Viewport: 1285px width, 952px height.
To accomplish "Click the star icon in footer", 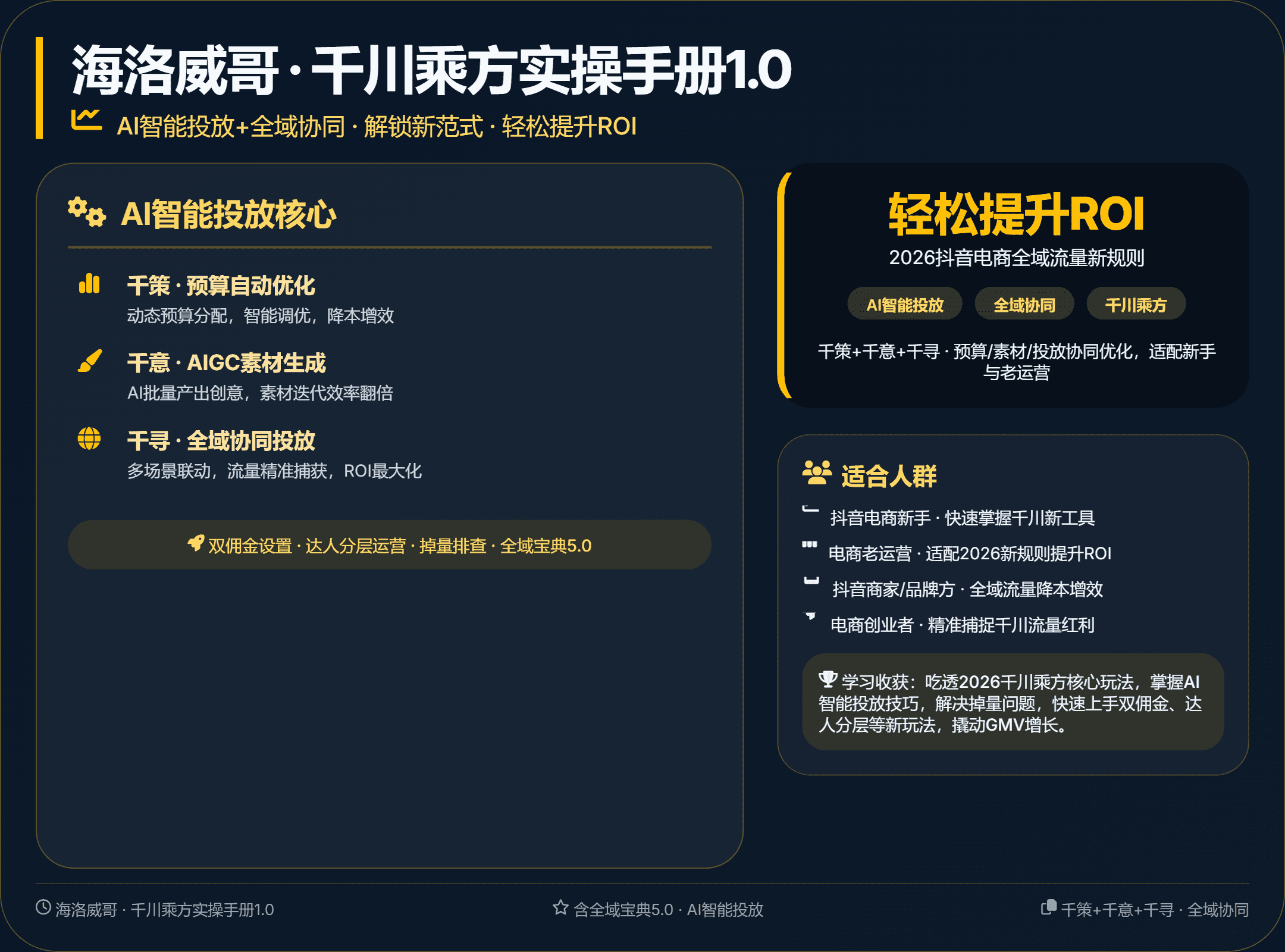I will click(560, 907).
